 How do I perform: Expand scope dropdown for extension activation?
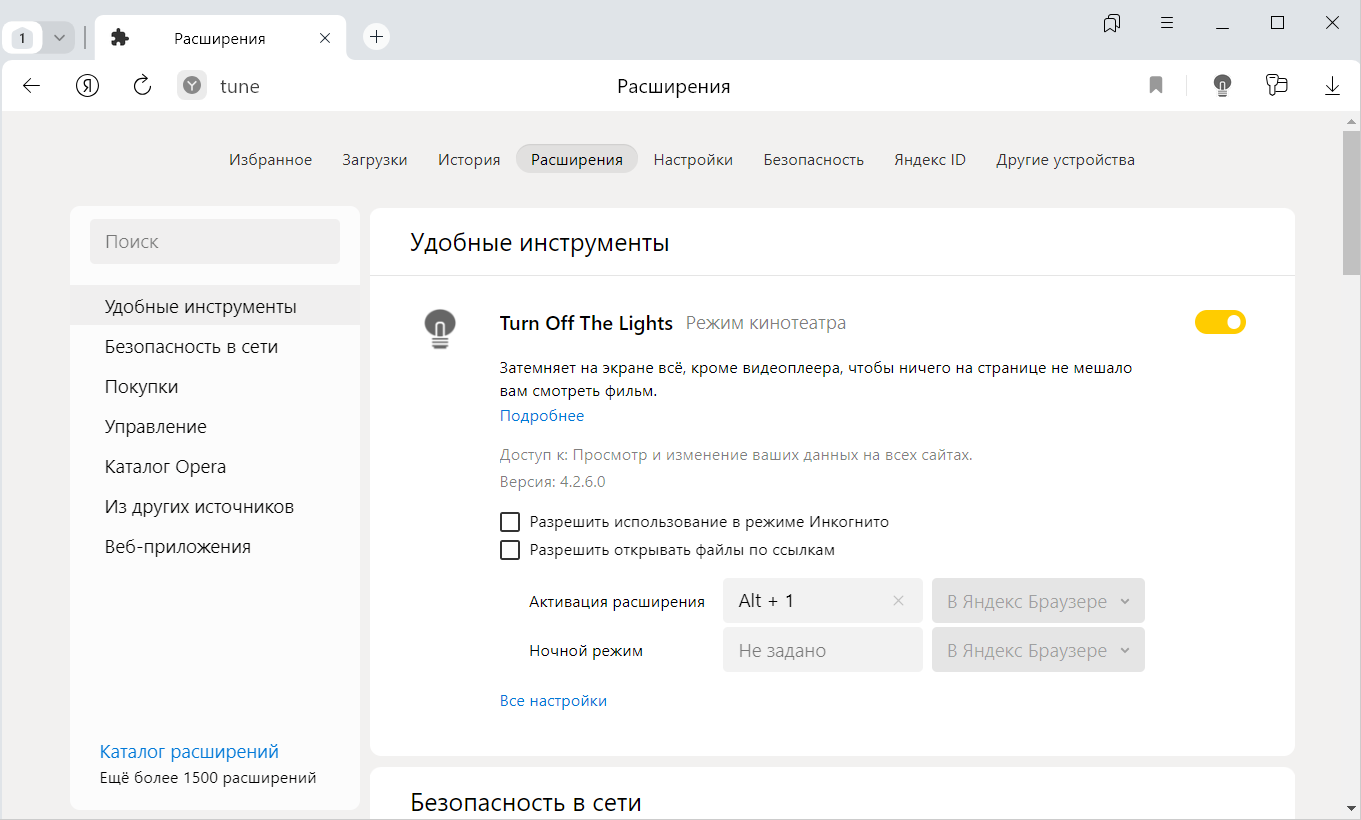[1038, 601]
